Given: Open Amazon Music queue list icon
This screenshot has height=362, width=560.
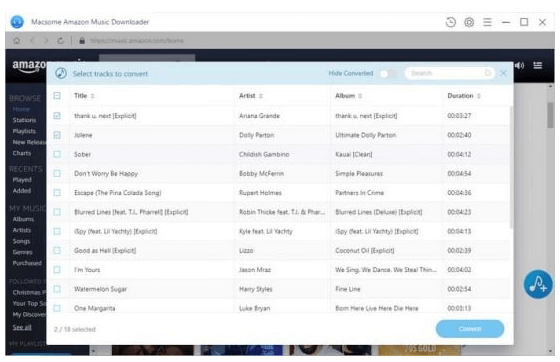Looking at the screenshot, I should 538,65.
